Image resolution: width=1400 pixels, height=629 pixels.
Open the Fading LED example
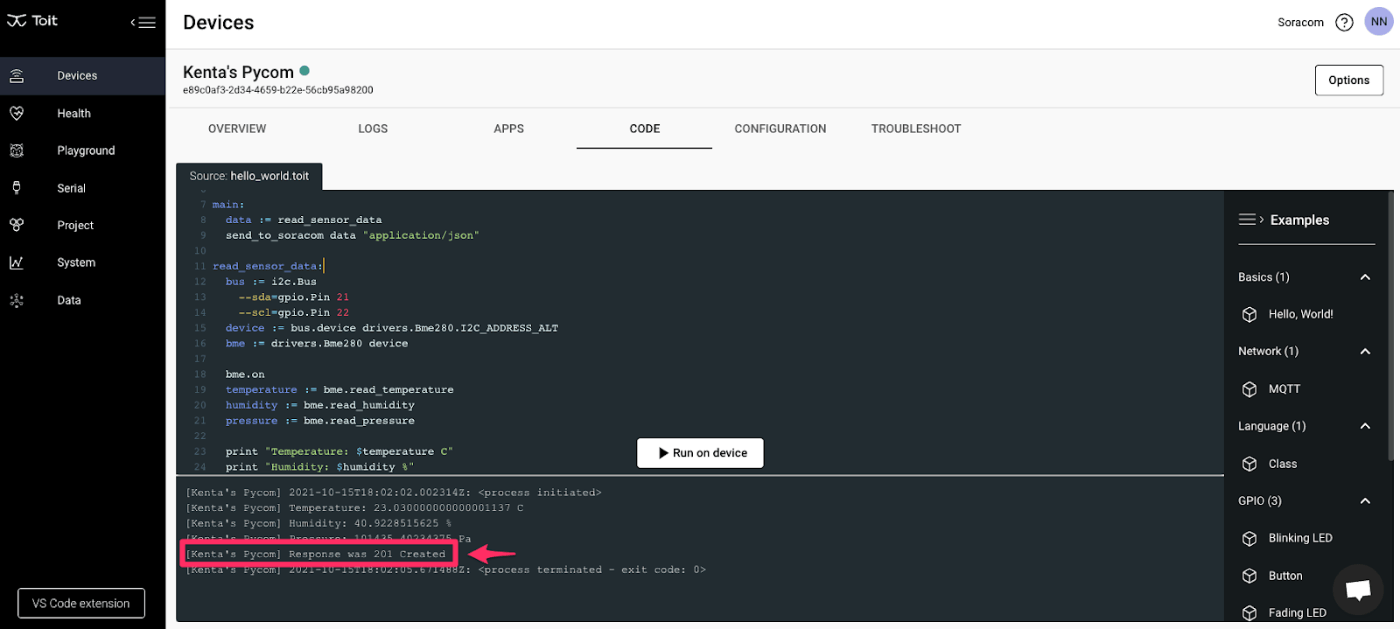1297,613
